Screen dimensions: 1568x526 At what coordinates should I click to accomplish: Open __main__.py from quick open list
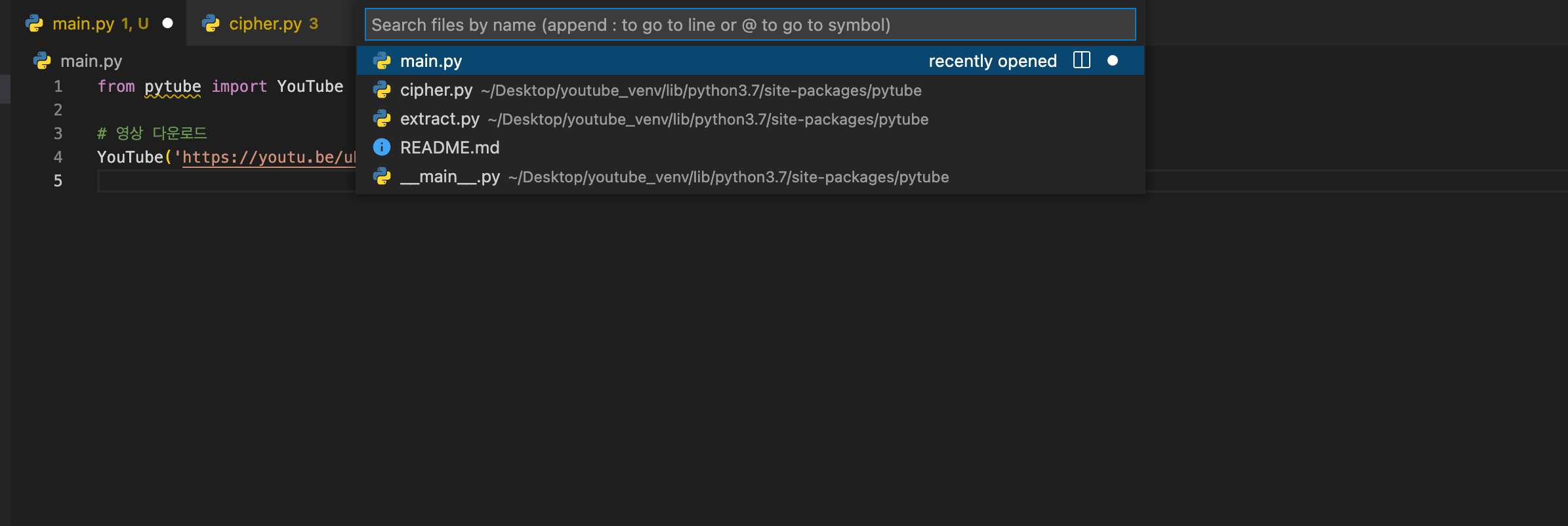pyautogui.click(x=750, y=176)
